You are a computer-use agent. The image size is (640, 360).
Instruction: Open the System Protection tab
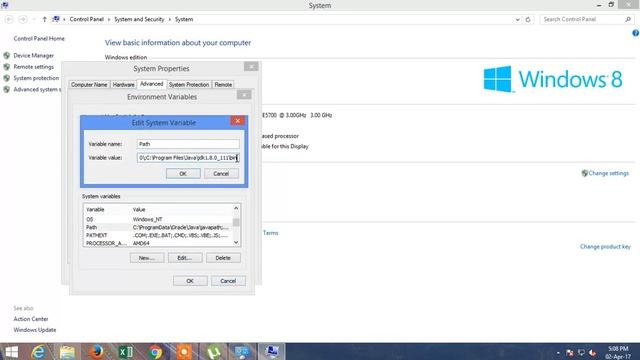click(189, 84)
